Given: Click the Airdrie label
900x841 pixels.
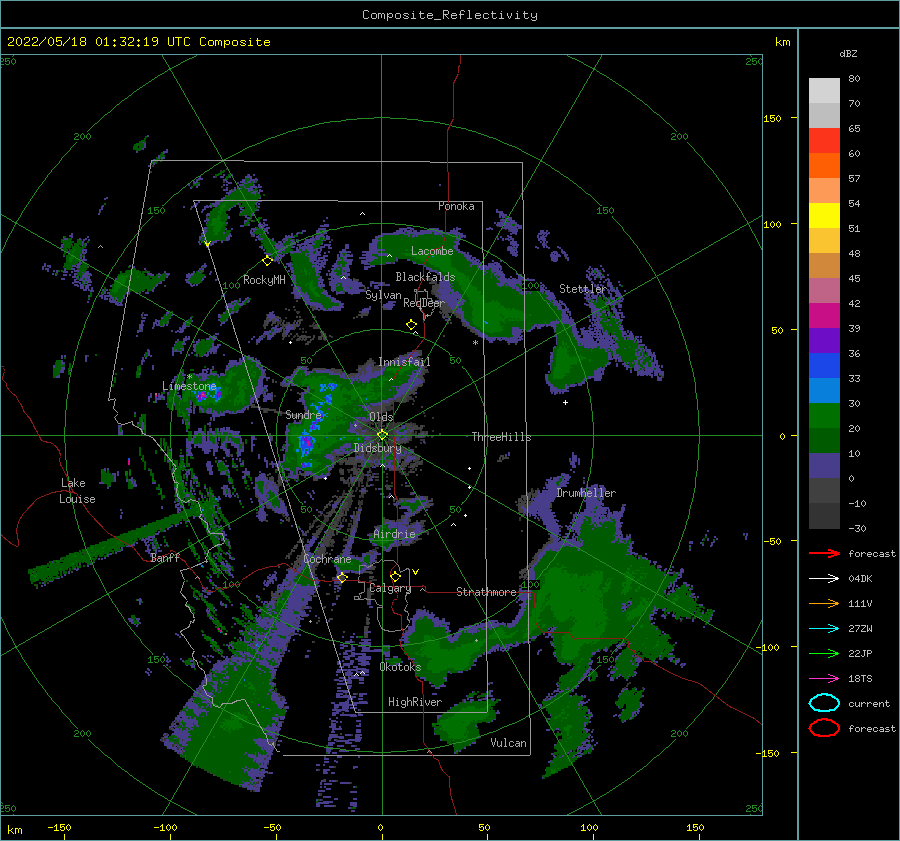Looking at the screenshot, I should tap(394, 534).
